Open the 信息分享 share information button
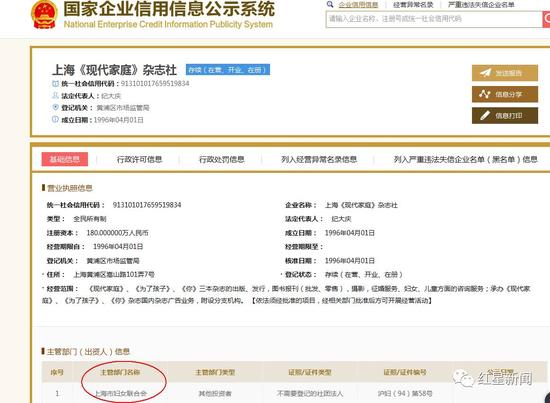Viewport: 550px width, 403px height. pyautogui.click(x=505, y=94)
